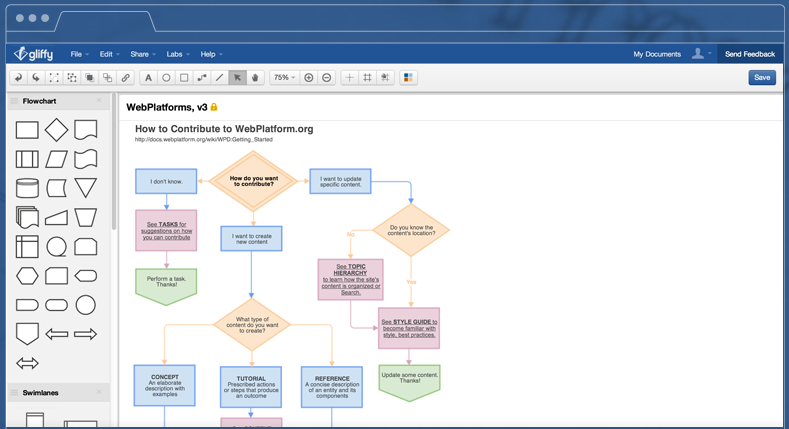Pick the Data parallelogram shape

click(x=56, y=159)
